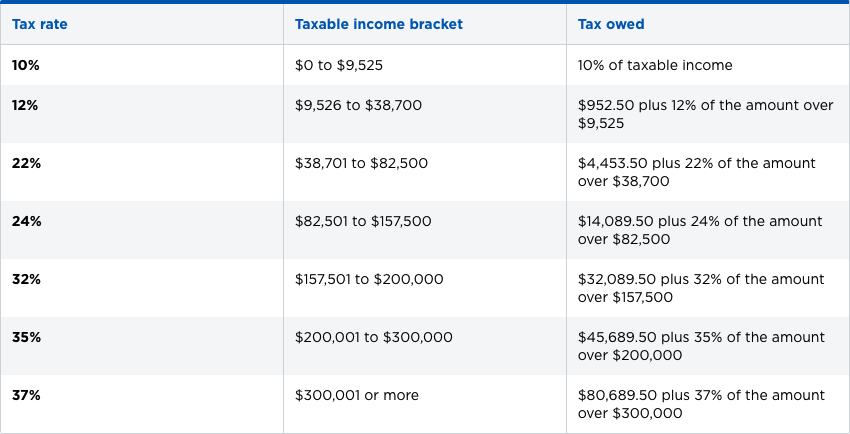Select the 22% tax rate cell
This screenshot has width=850, height=434.
[26, 163]
